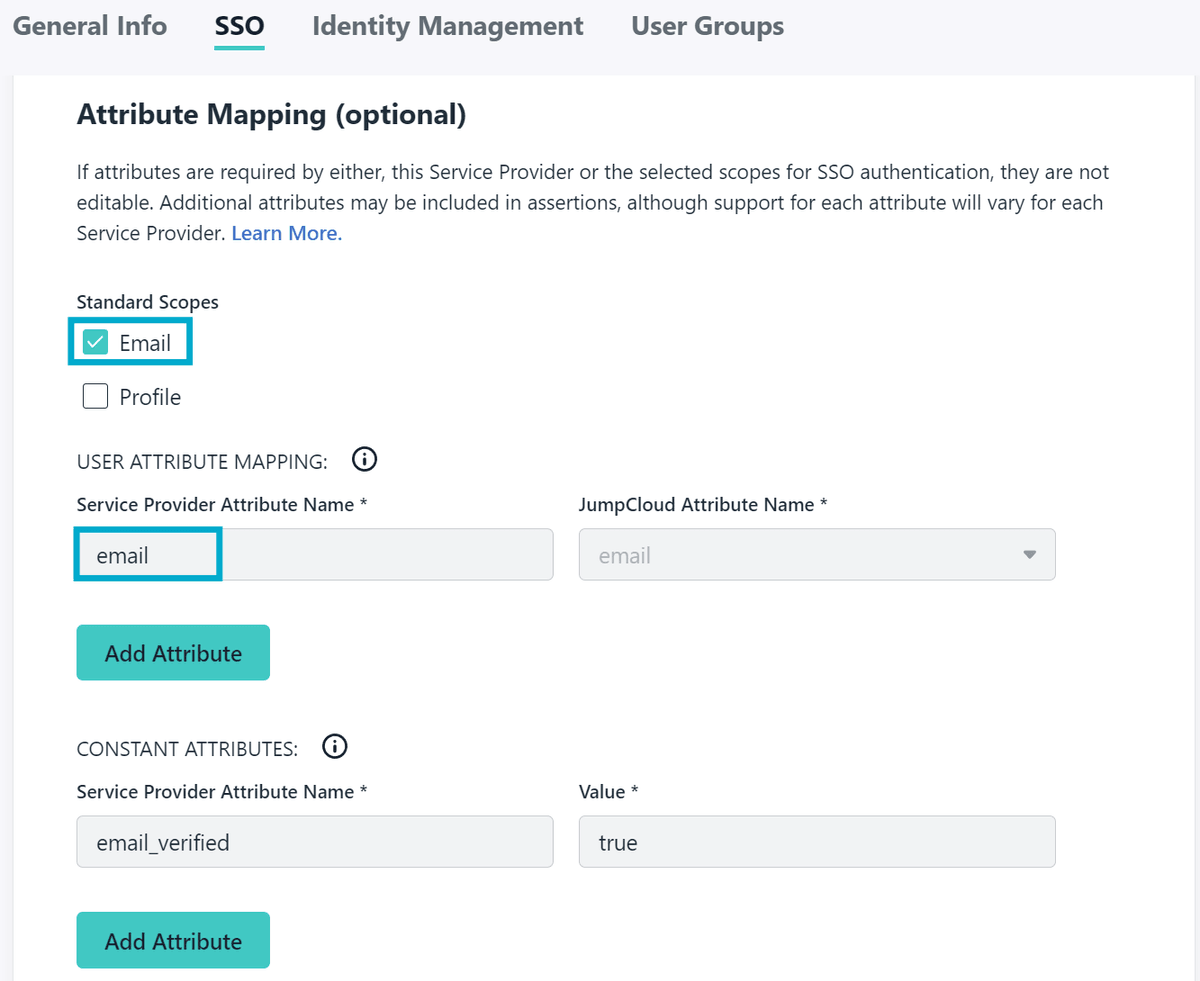Click Add Attribute under Constant Attributes

pyautogui.click(x=172, y=940)
